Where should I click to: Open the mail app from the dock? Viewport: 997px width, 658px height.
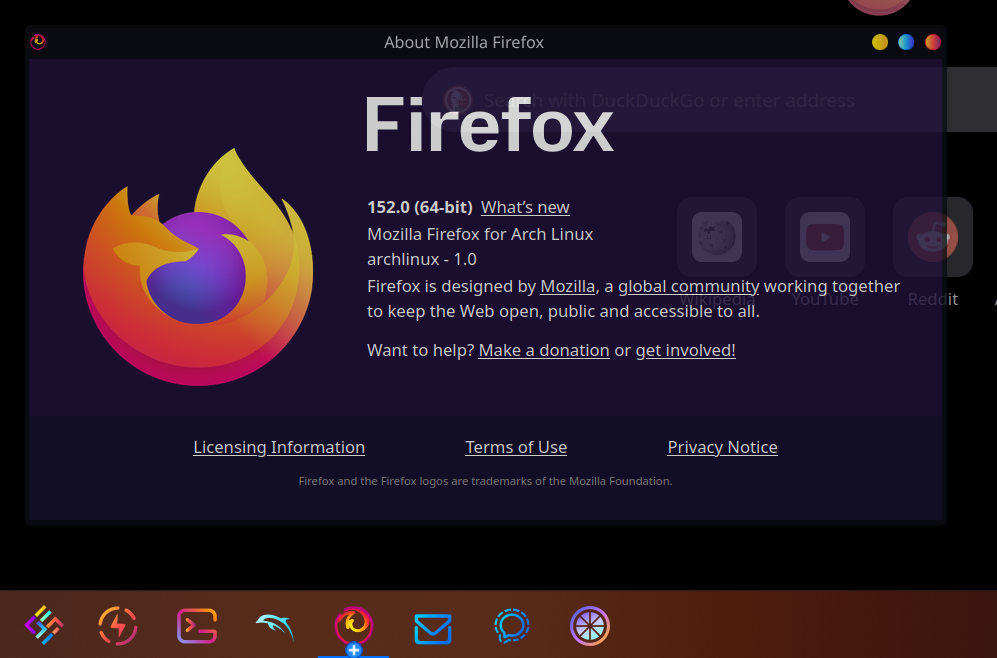pyautogui.click(x=432, y=628)
